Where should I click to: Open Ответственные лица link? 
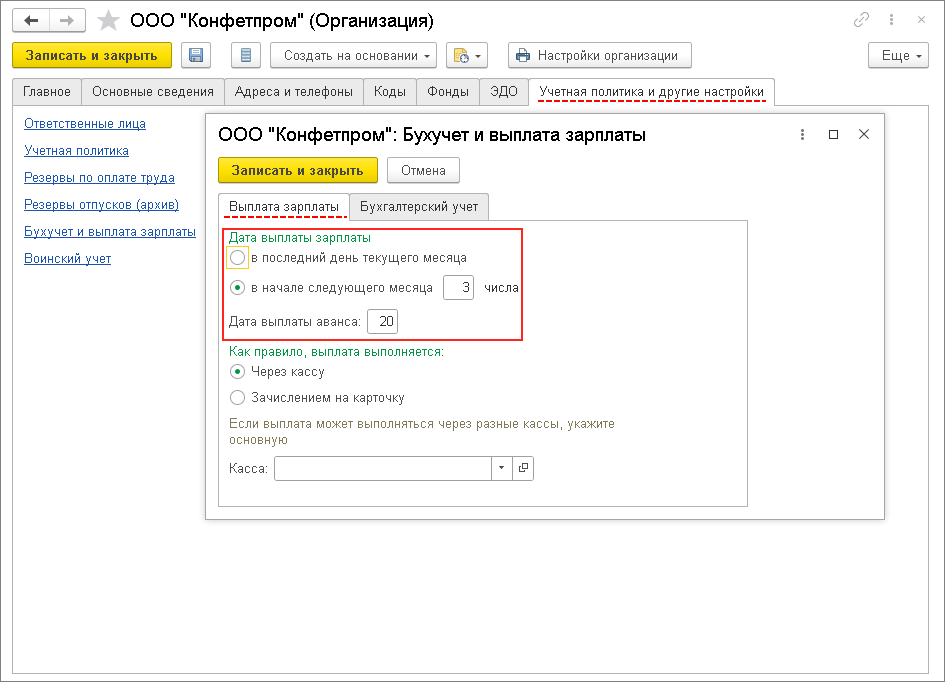tap(85, 124)
